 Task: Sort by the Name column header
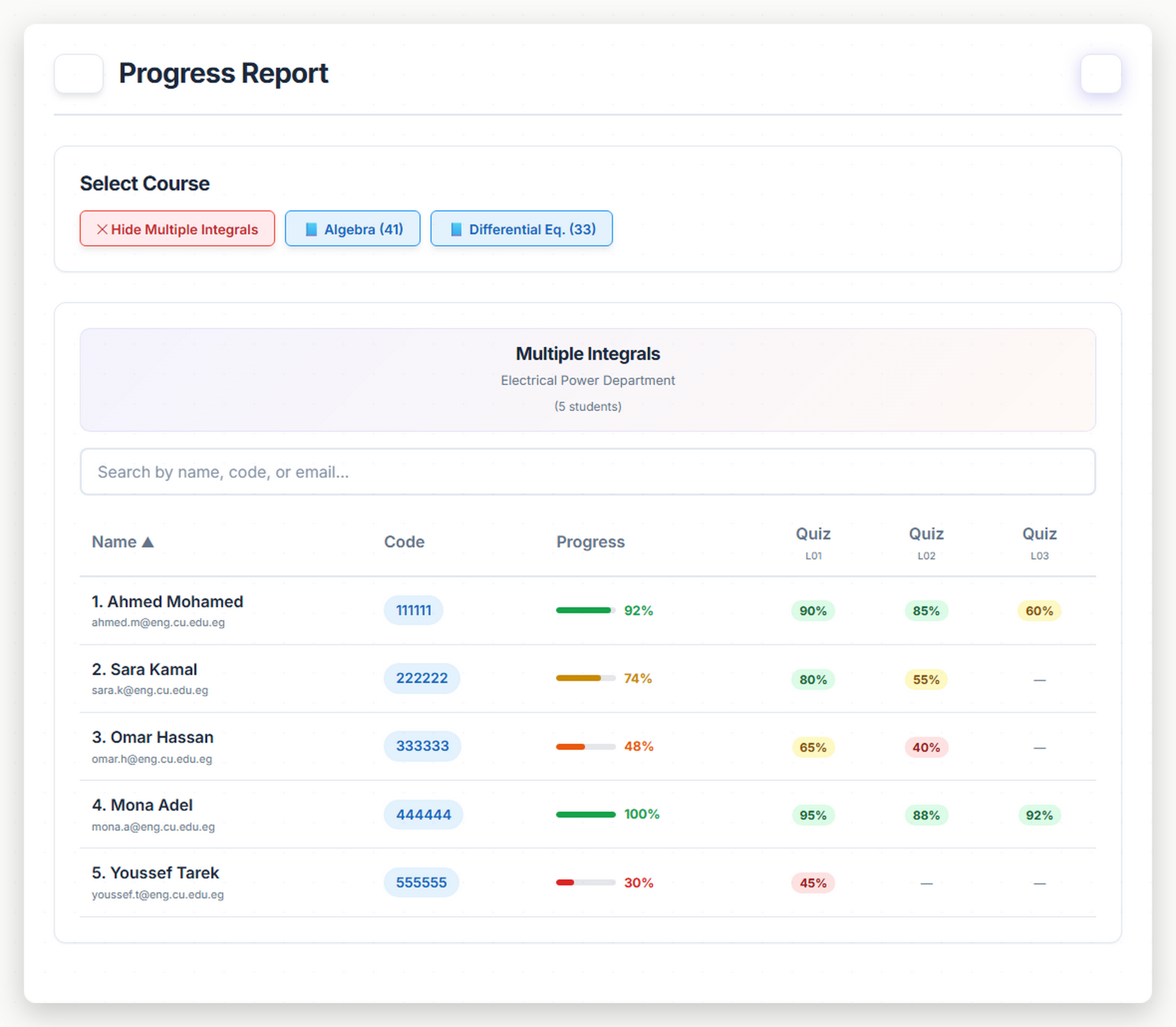click(123, 541)
